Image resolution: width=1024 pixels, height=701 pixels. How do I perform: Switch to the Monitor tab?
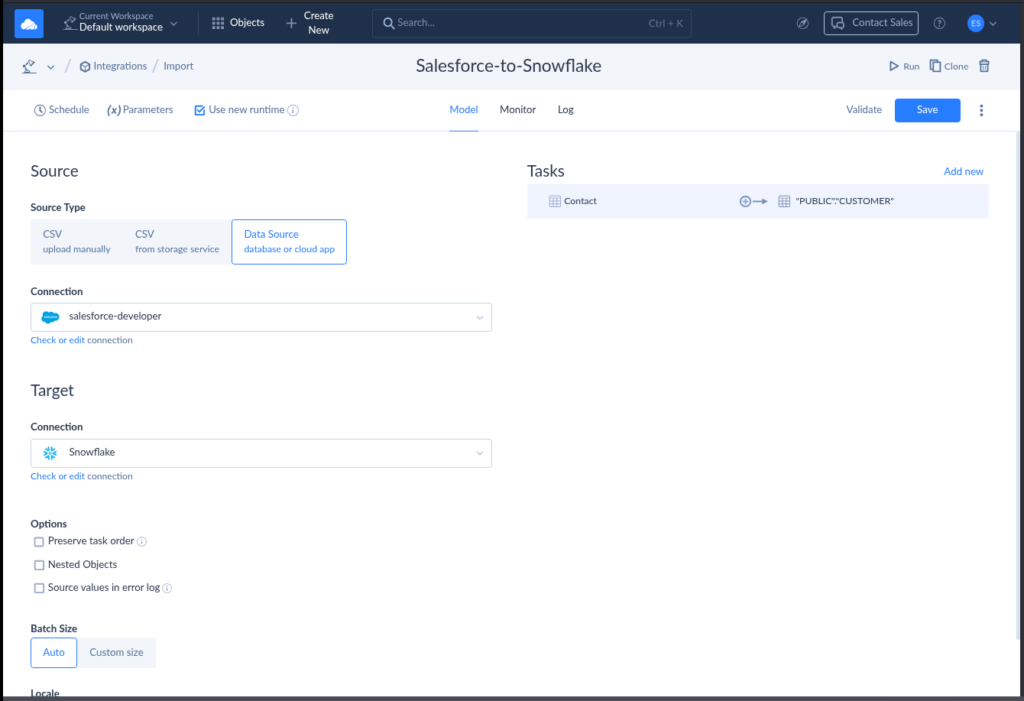(x=517, y=110)
